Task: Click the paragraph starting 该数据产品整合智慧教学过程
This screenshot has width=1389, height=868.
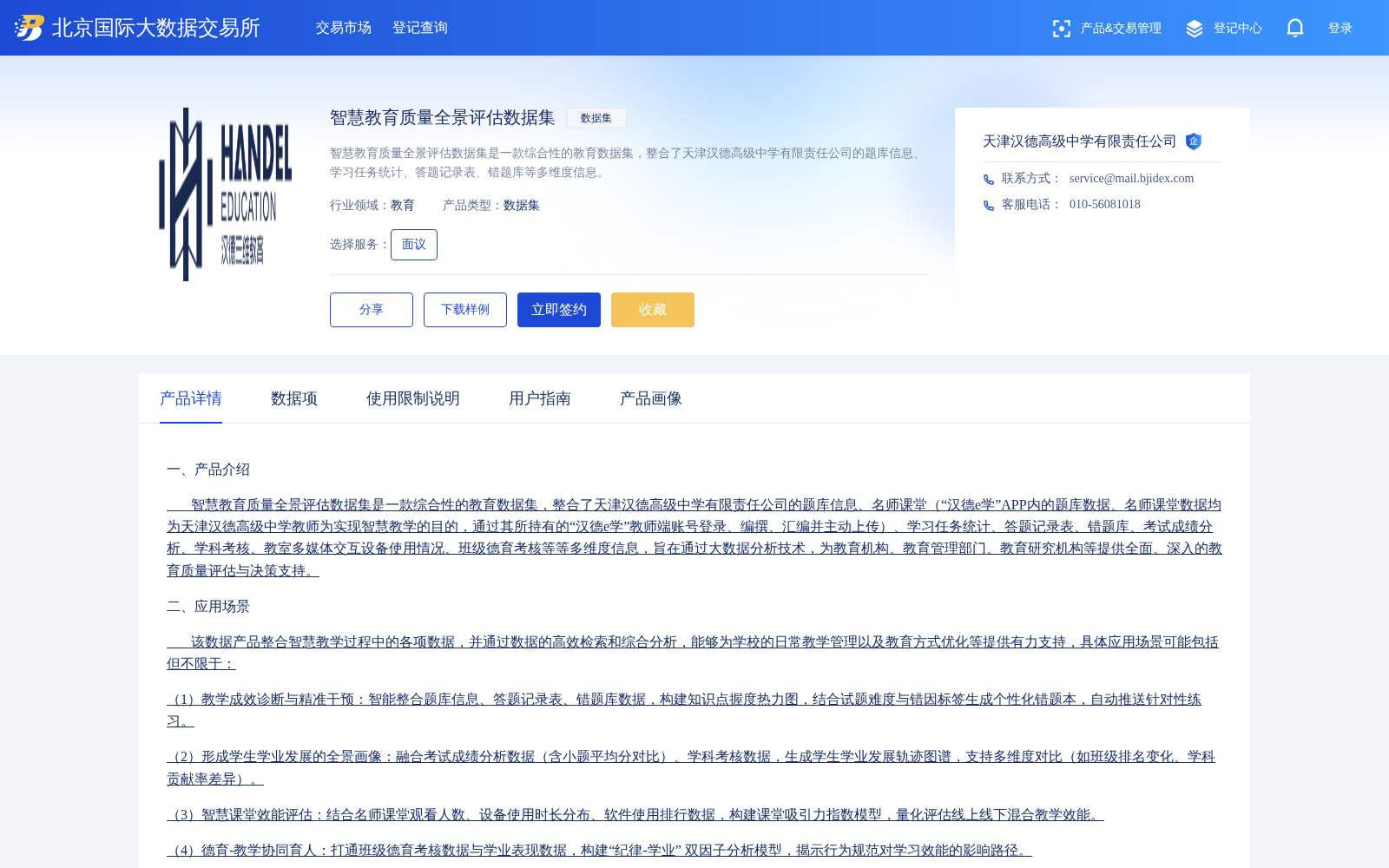Action: click(693, 653)
